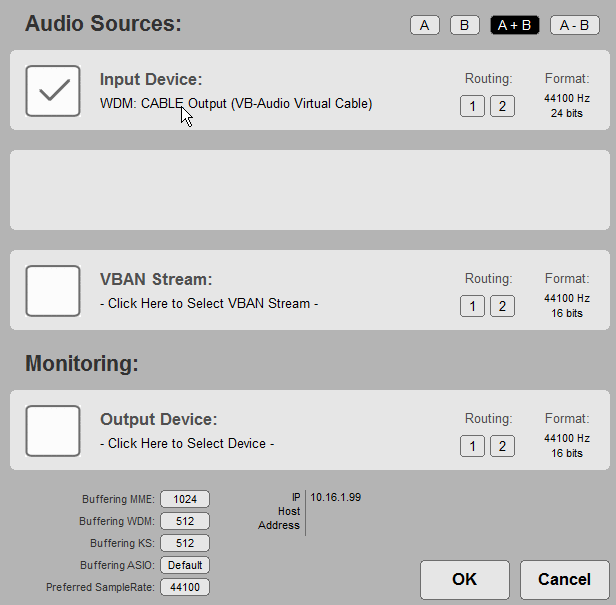Select the A + B mix mode
This screenshot has width=616, height=605.
[514, 26]
